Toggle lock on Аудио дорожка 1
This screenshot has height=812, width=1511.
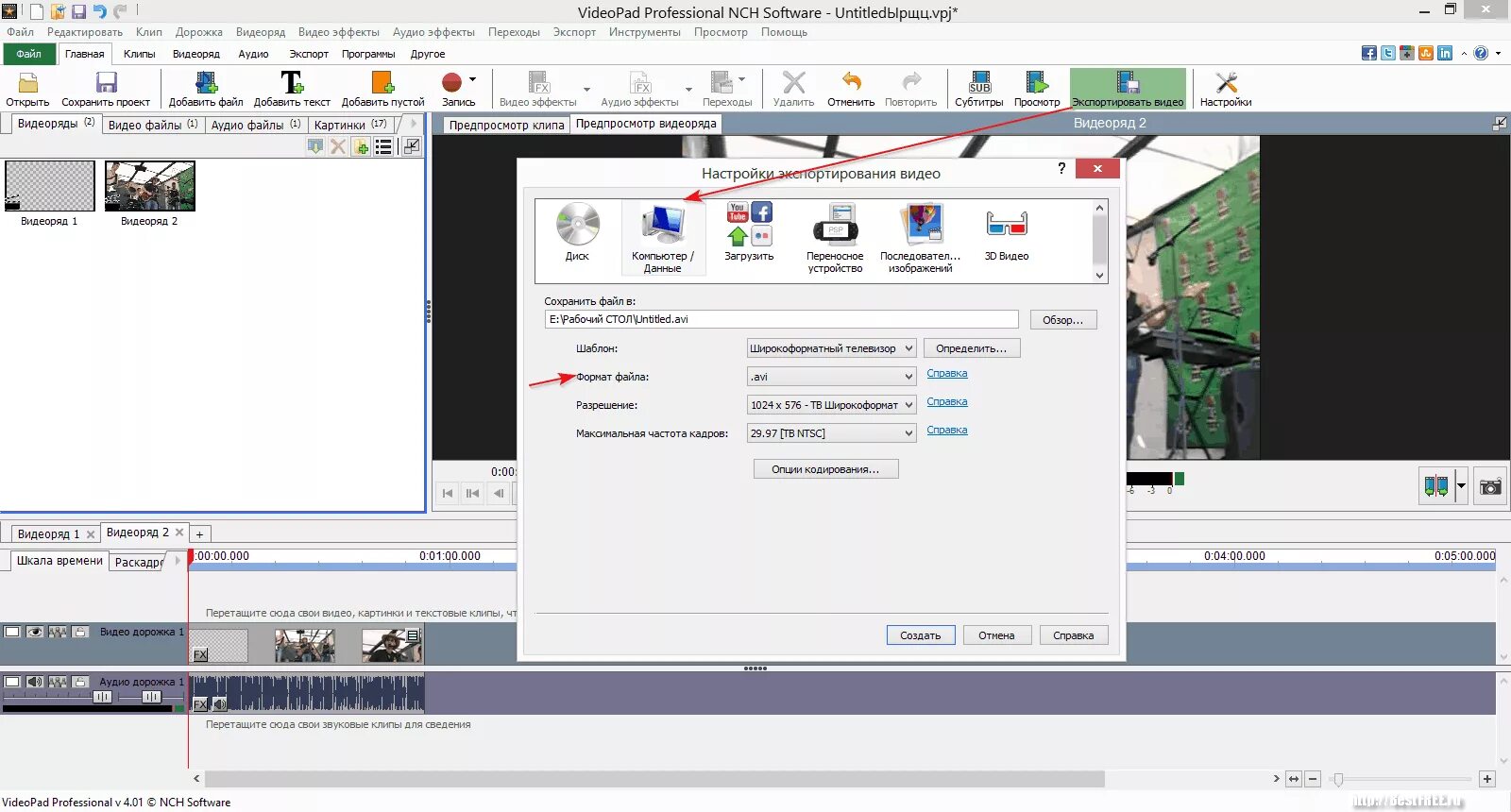point(81,682)
